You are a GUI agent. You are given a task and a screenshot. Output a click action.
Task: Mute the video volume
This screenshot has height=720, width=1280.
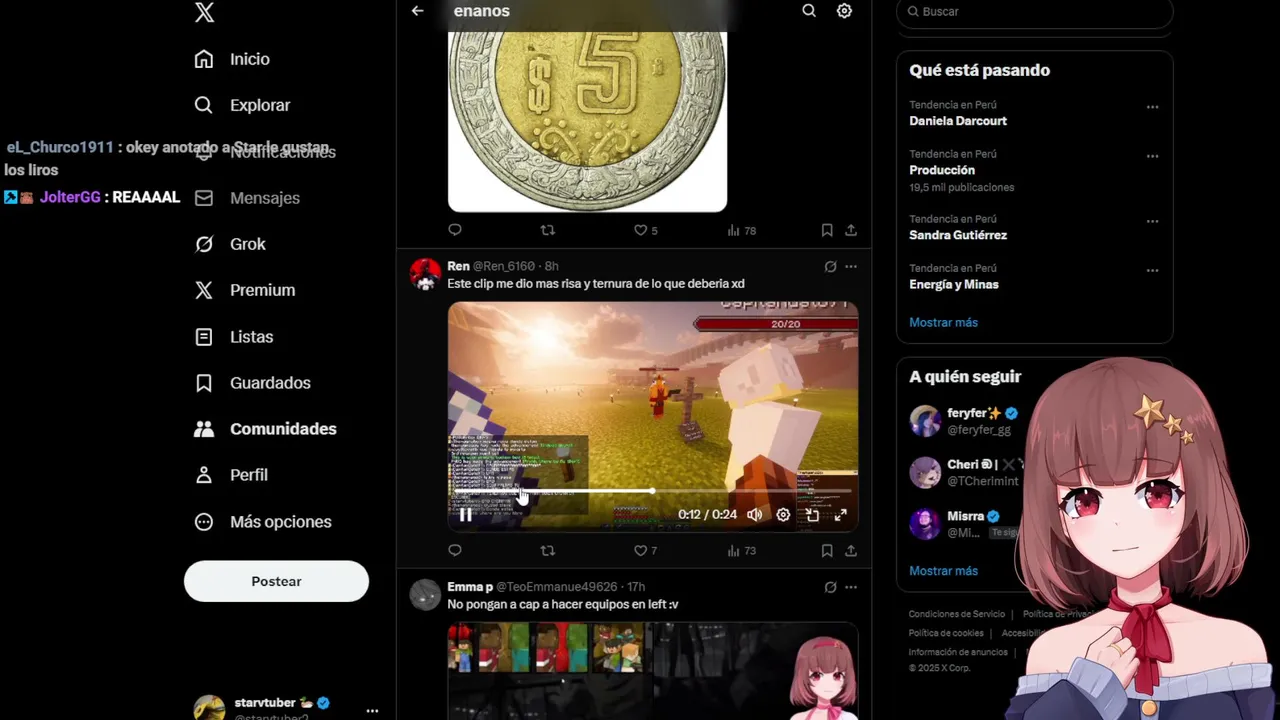[755, 515]
